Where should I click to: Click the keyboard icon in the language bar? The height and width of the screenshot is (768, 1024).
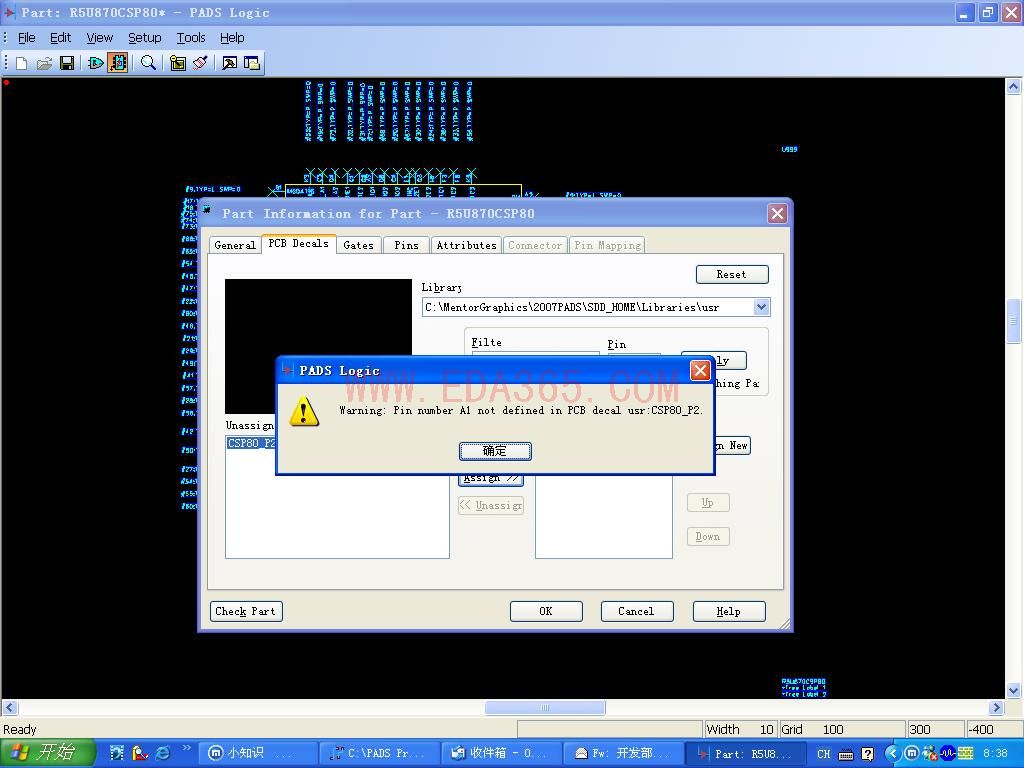846,754
